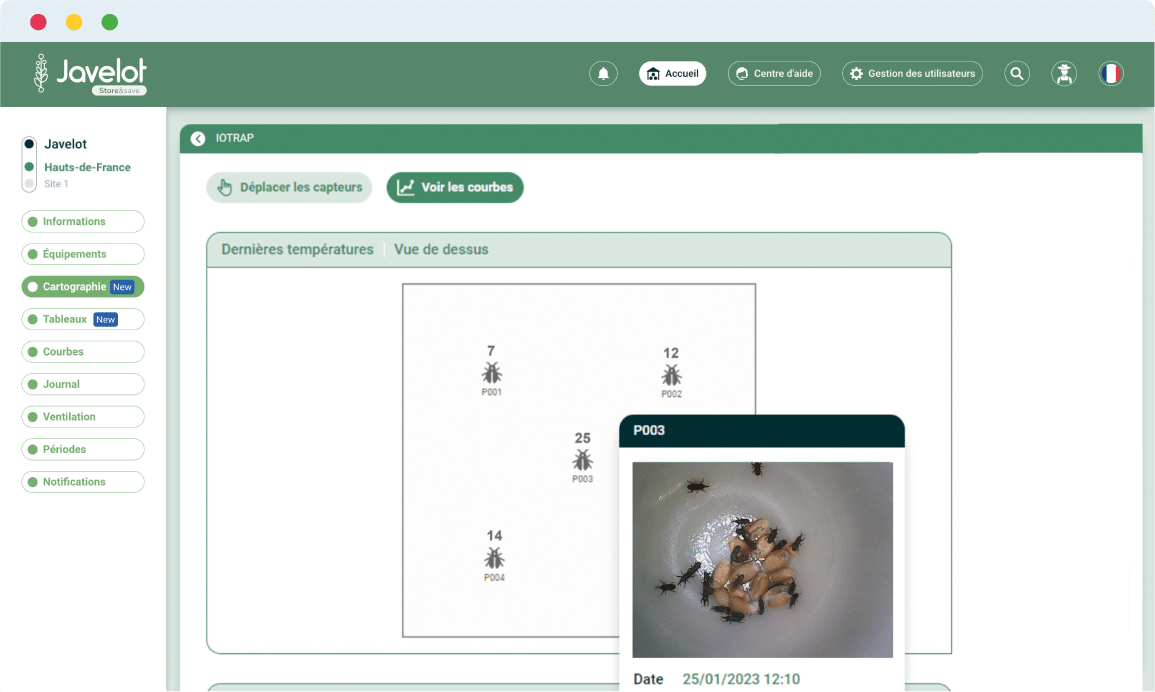
Task: Click the Date label in popup
Action: [648, 679]
